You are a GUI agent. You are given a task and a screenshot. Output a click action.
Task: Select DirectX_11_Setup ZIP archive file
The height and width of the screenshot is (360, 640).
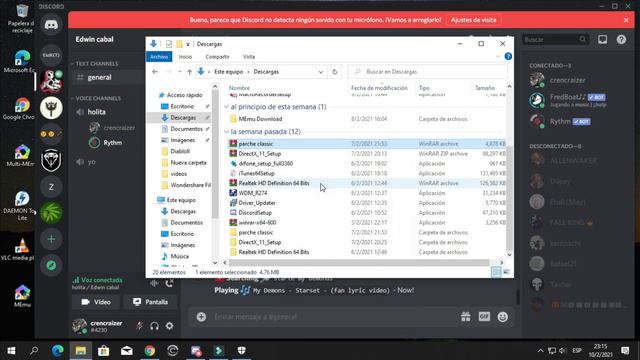[x=260, y=154]
